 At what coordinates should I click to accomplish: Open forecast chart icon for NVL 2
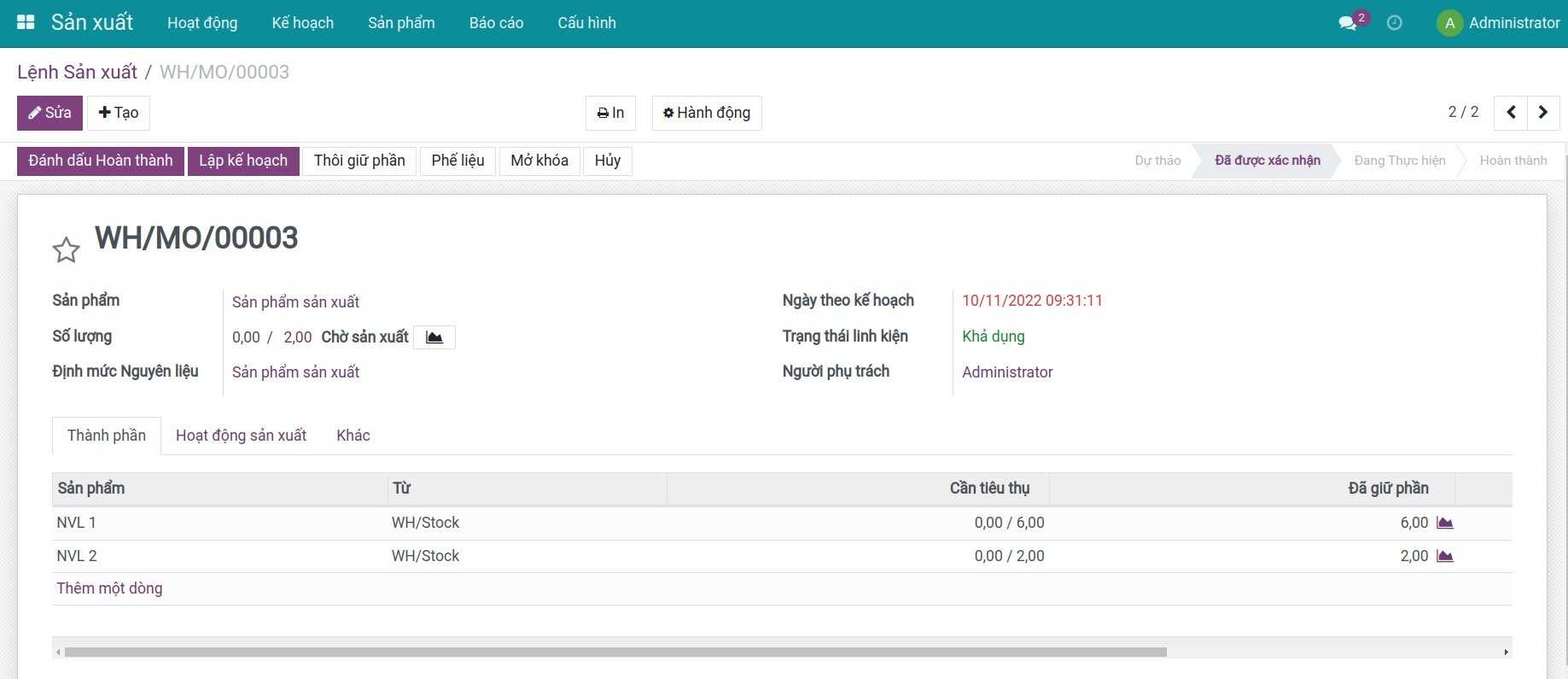click(x=1444, y=556)
